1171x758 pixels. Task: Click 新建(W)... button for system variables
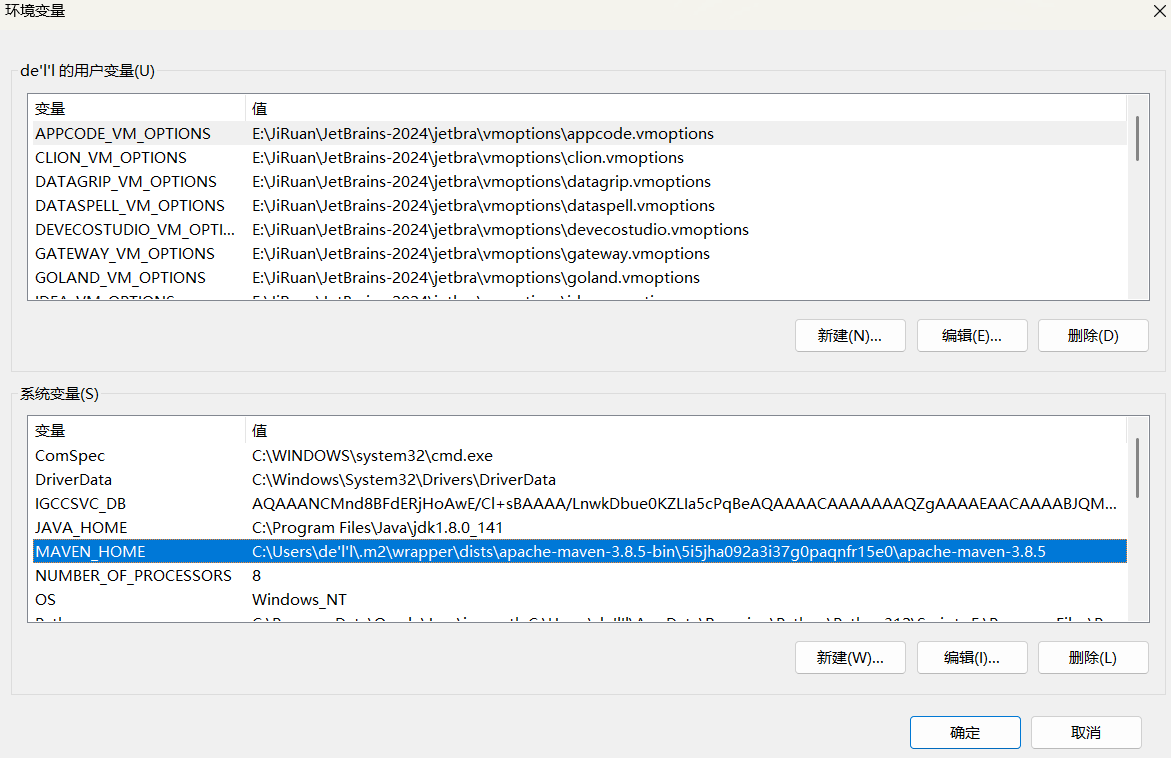coord(850,658)
